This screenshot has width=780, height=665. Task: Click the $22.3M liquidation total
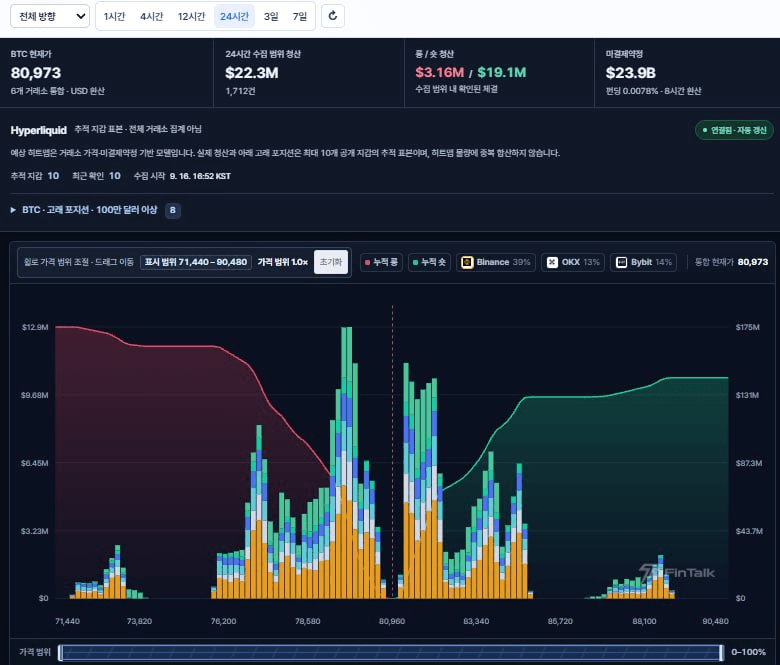point(252,73)
